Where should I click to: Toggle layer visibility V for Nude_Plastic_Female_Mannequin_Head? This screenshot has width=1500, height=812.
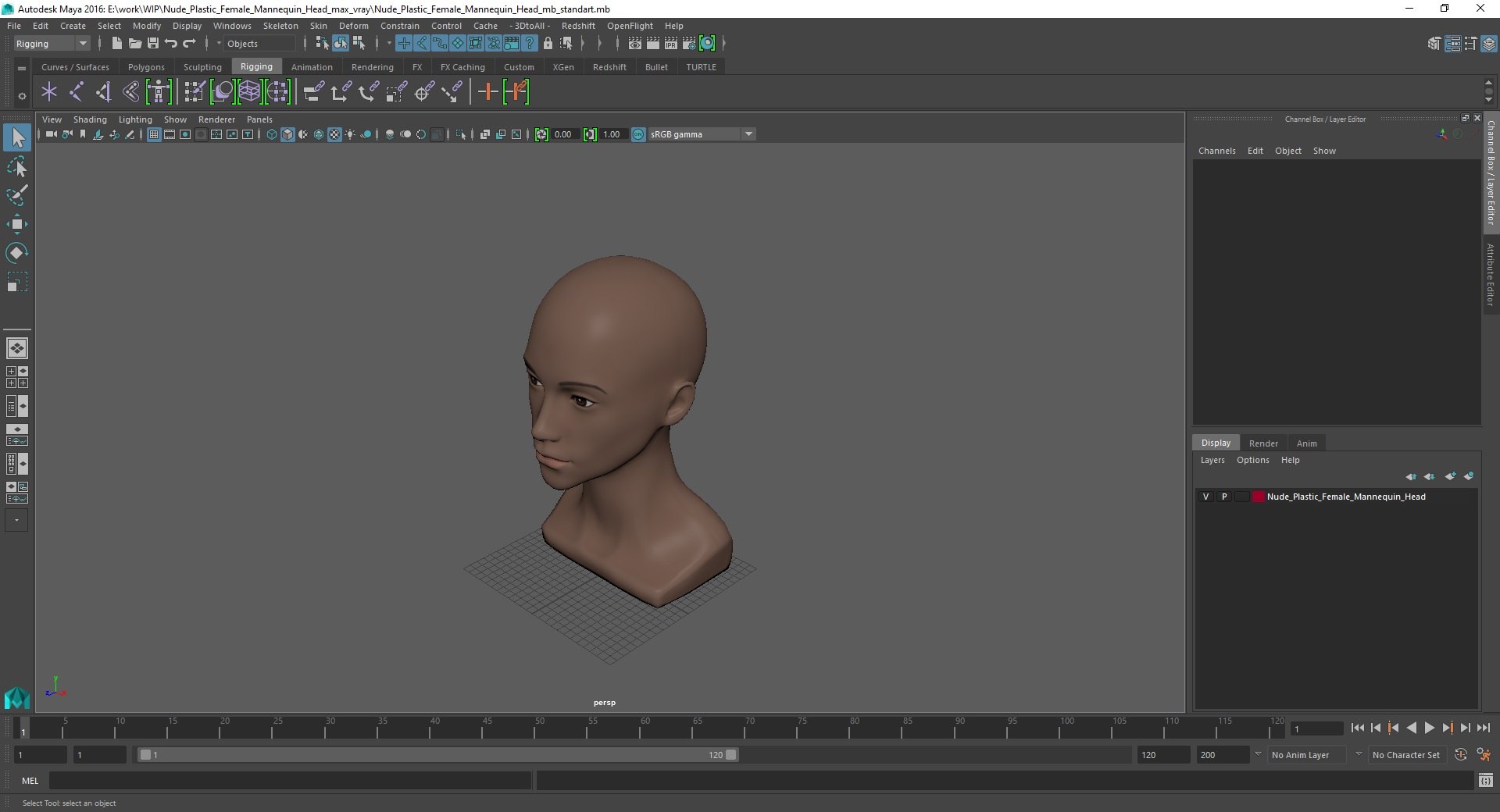[1205, 497]
